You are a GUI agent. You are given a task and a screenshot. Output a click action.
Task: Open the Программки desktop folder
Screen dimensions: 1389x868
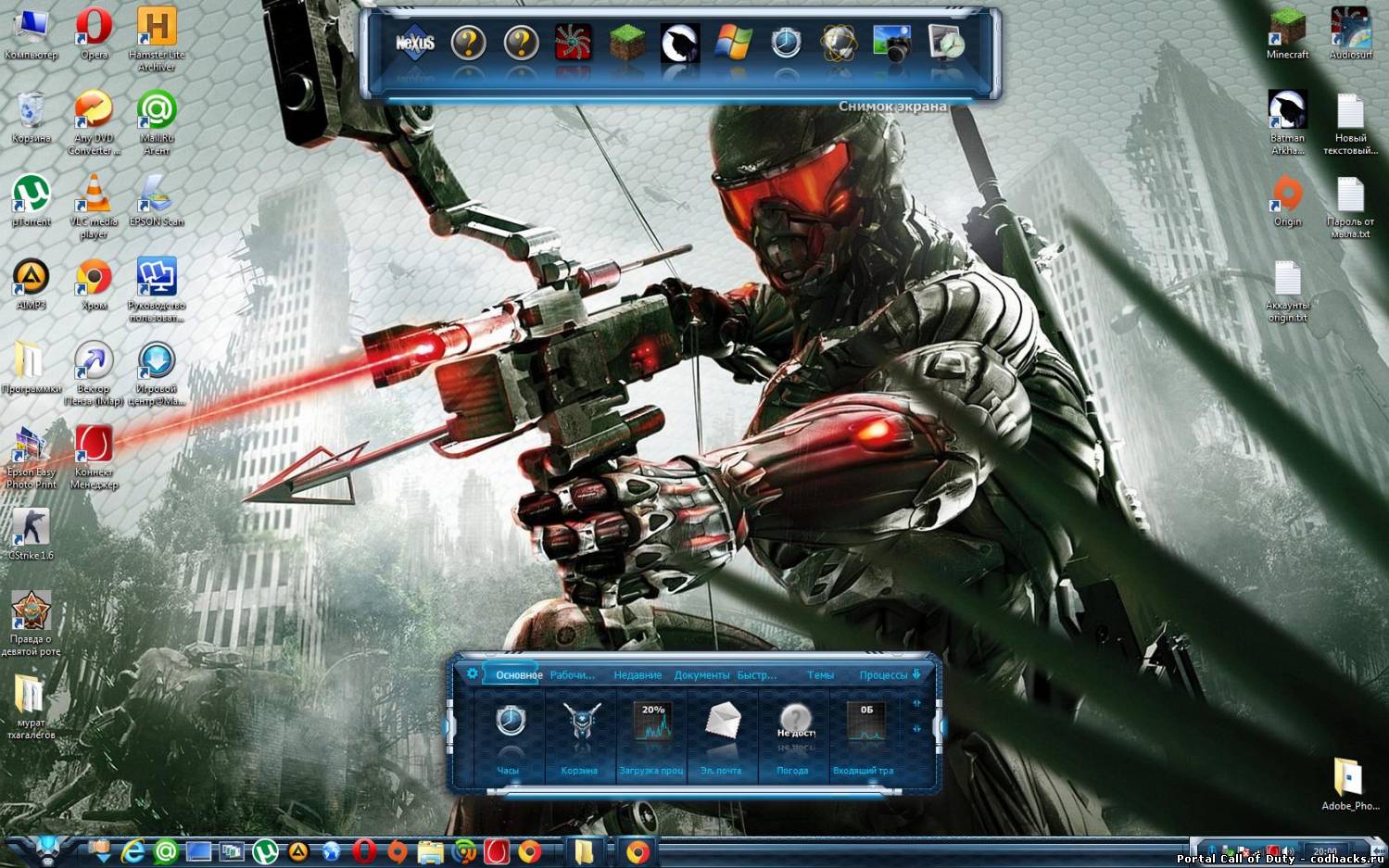click(x=31, y=368)
